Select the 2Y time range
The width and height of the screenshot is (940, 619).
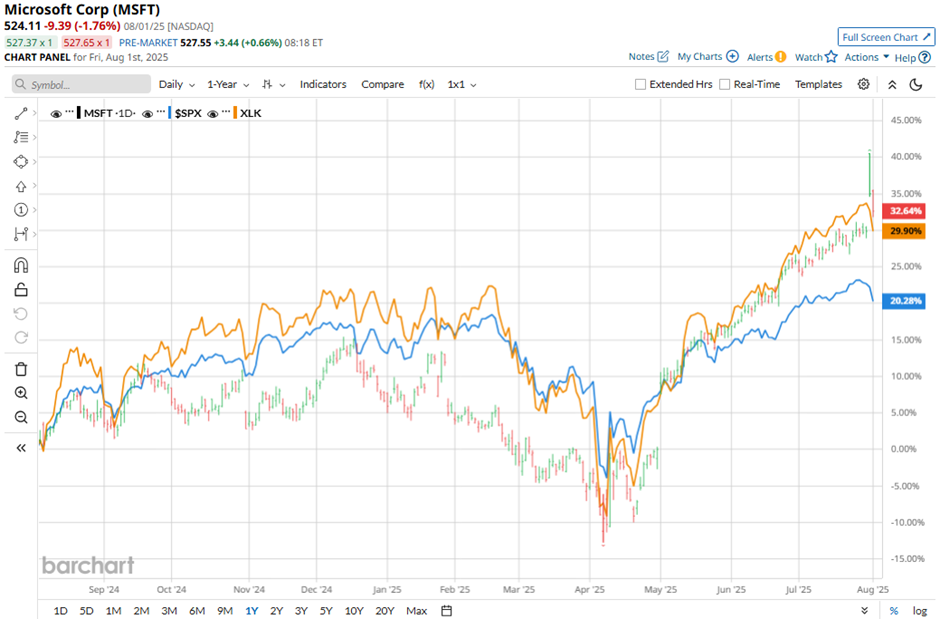276,611
